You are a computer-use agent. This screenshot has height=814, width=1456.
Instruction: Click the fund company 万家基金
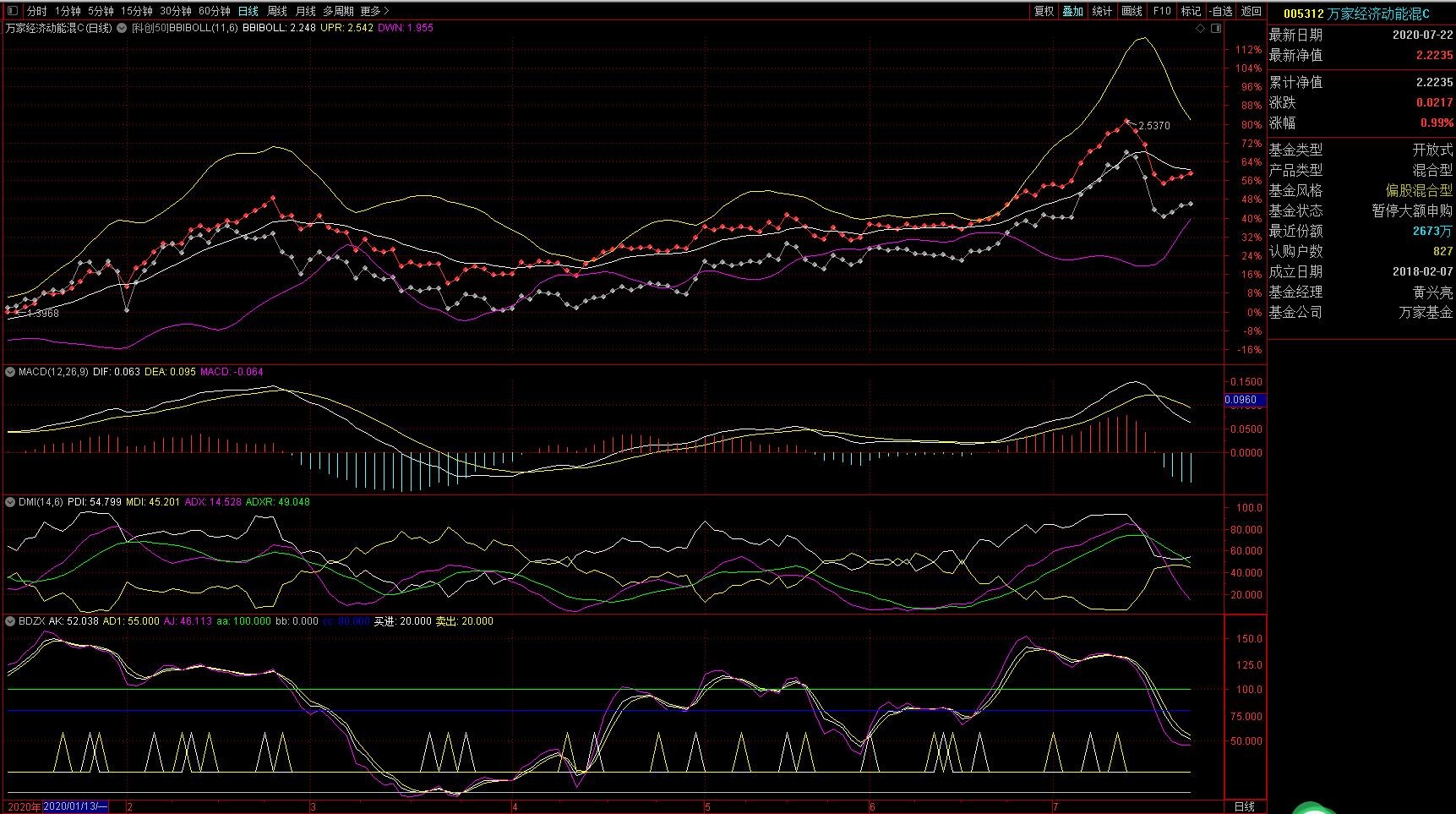pyautogui.click(x=1426, y=312)
